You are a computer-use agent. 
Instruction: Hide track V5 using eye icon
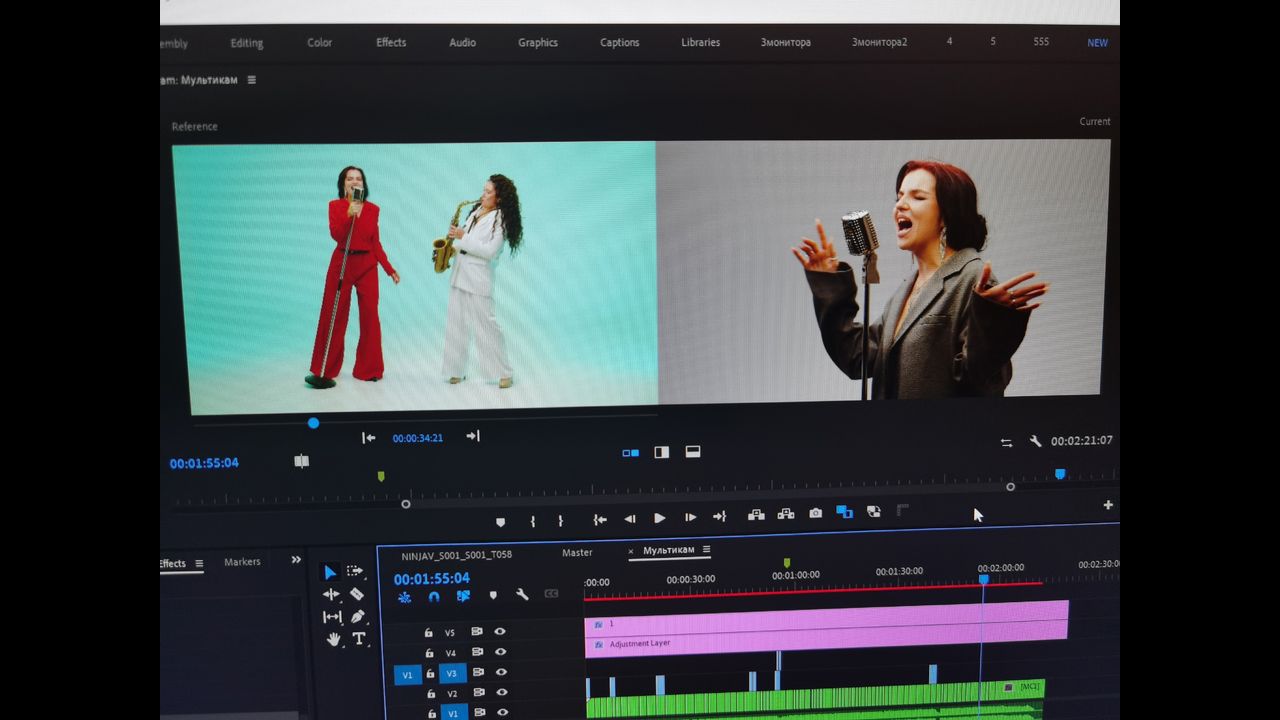(500, 632)
